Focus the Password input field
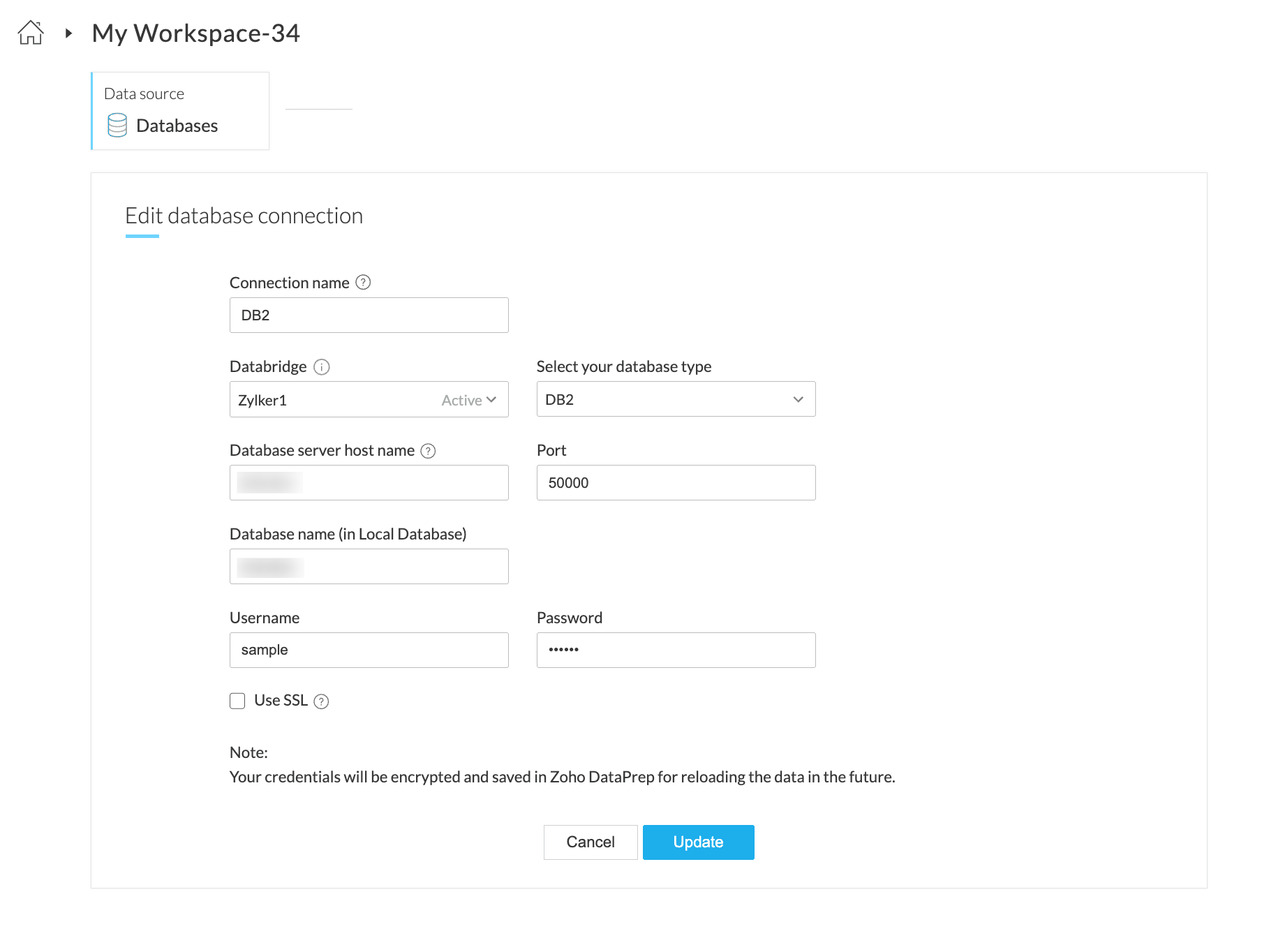Screen dimensions: 1262x952 pos(676,650)
